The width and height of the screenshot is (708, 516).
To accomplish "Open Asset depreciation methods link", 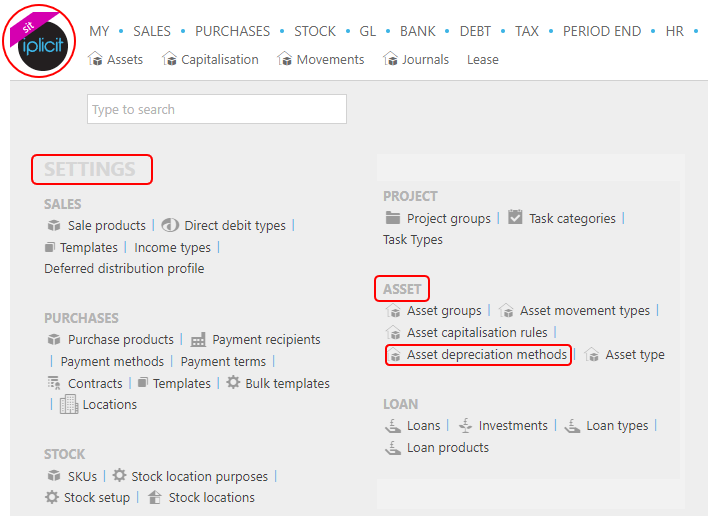I will pyautogui.click(x=487, y=354).
